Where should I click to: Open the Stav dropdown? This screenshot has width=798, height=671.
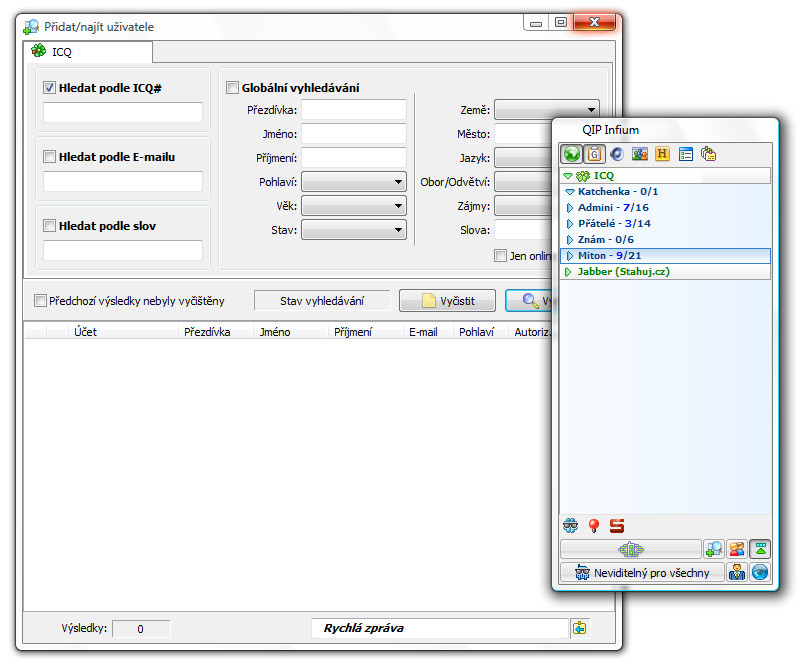point(354,230)
